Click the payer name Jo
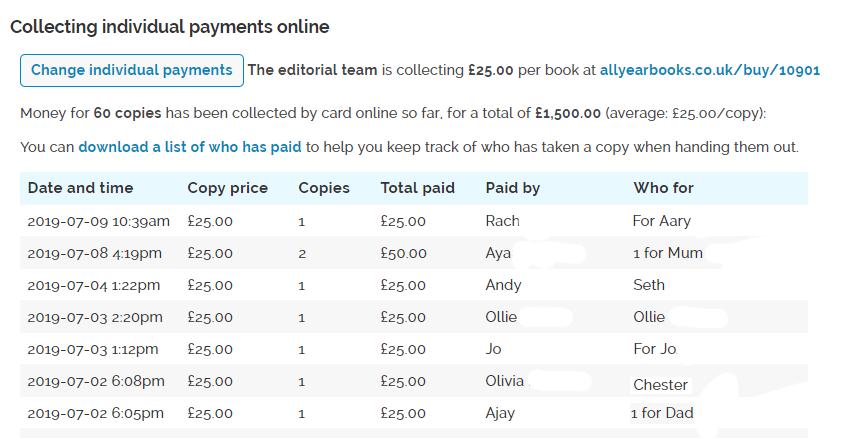Viewport: 846px width, 438px height. click(493, 349)
